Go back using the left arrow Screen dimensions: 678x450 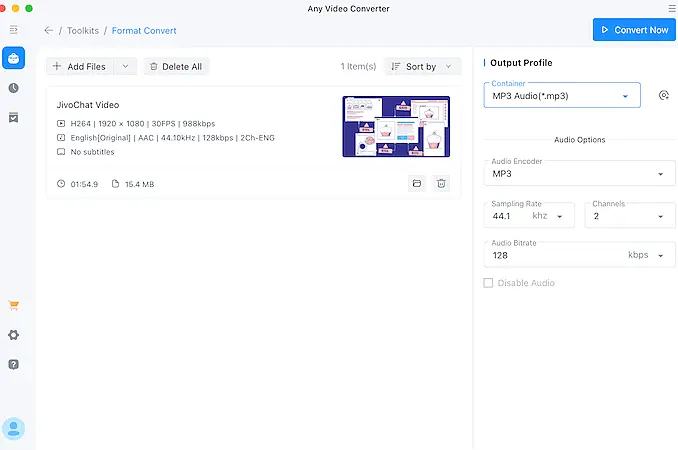tap(49, 31)
